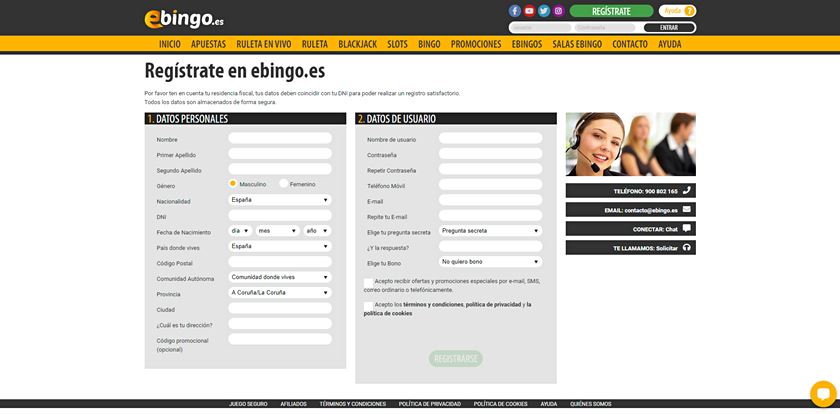The width and height of the screenshot is (840, 414).
Task: Click the header Contraseña login field
Action: pos(605,28)
